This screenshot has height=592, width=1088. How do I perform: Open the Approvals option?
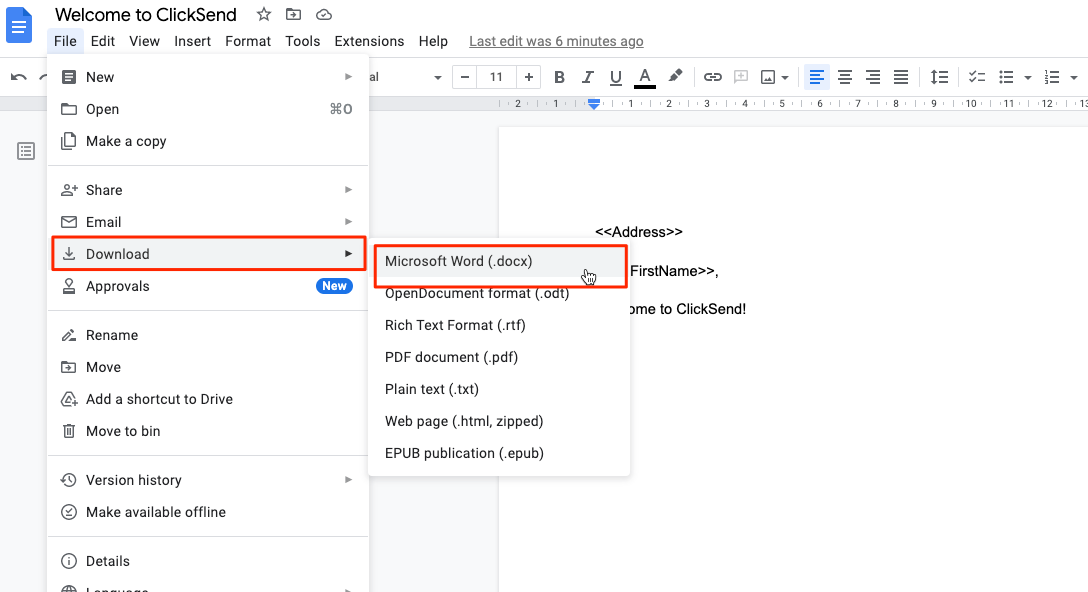click(207, 286)
